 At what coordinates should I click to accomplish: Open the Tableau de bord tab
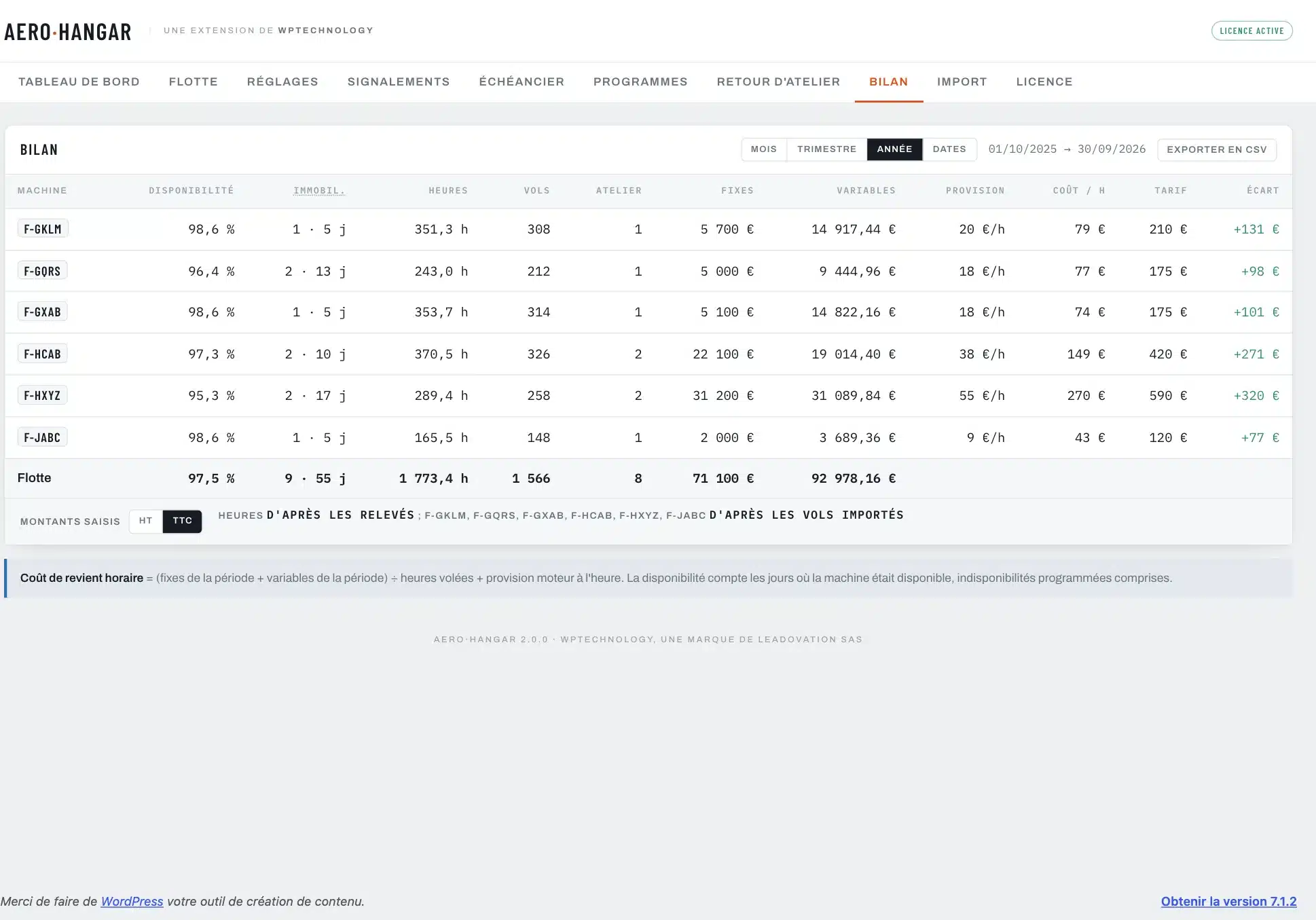(x=79, y=81)
